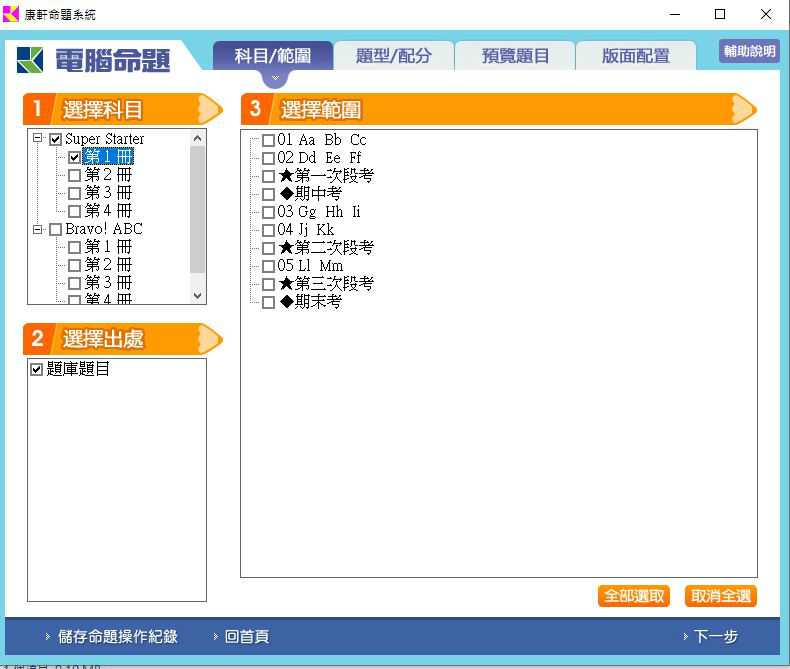The width and height of the screenshot is (790, 669).
Task: Click the 康軒 logo icon beside 電腦命題
Action: tap(30, 60)
